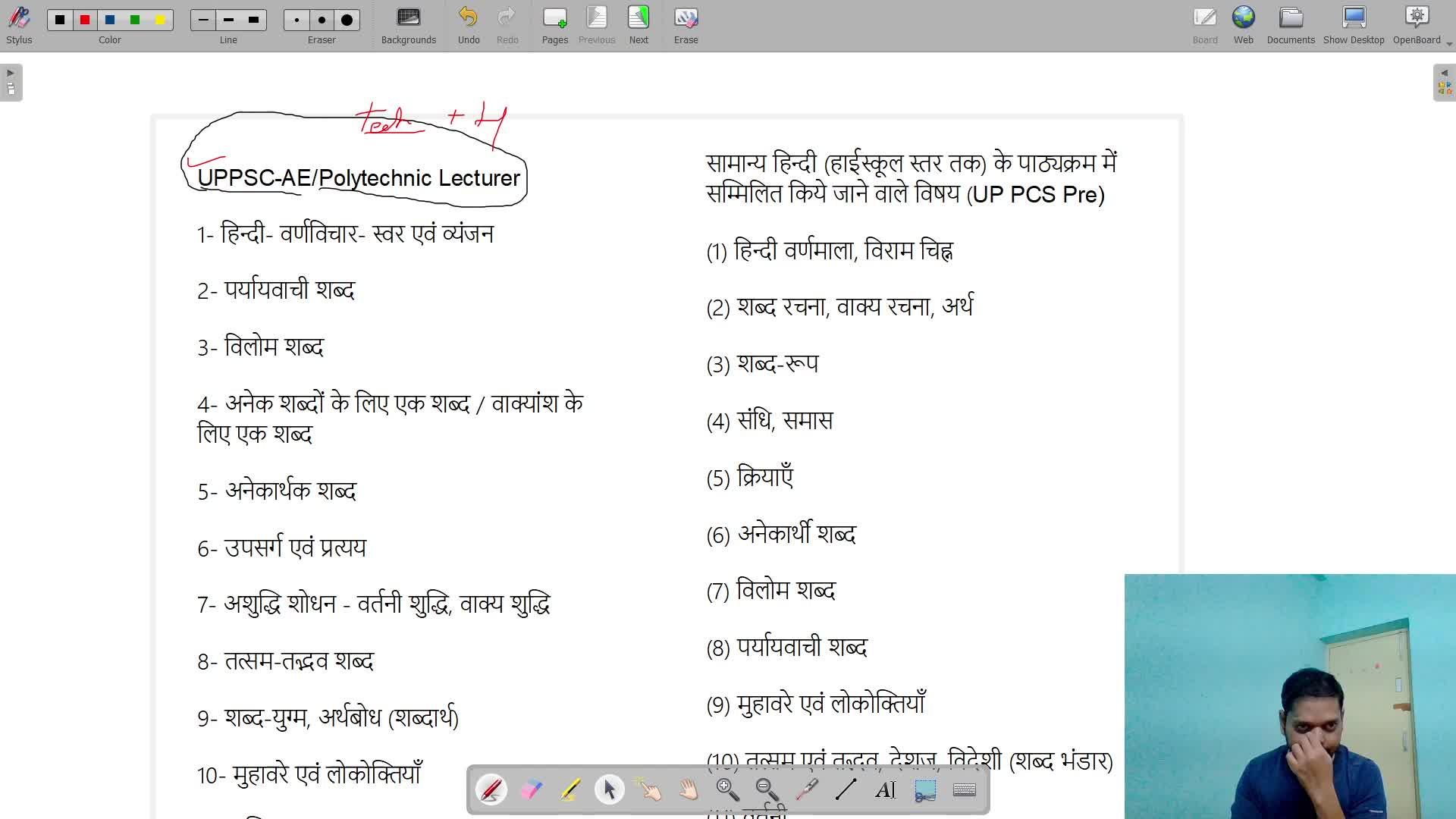The height and width of the screenshot is (819, 1456).
Task: Click the text '10- मुहावरे एवं लोकोक्तियाँ'
Action: [x=309, y=774]
